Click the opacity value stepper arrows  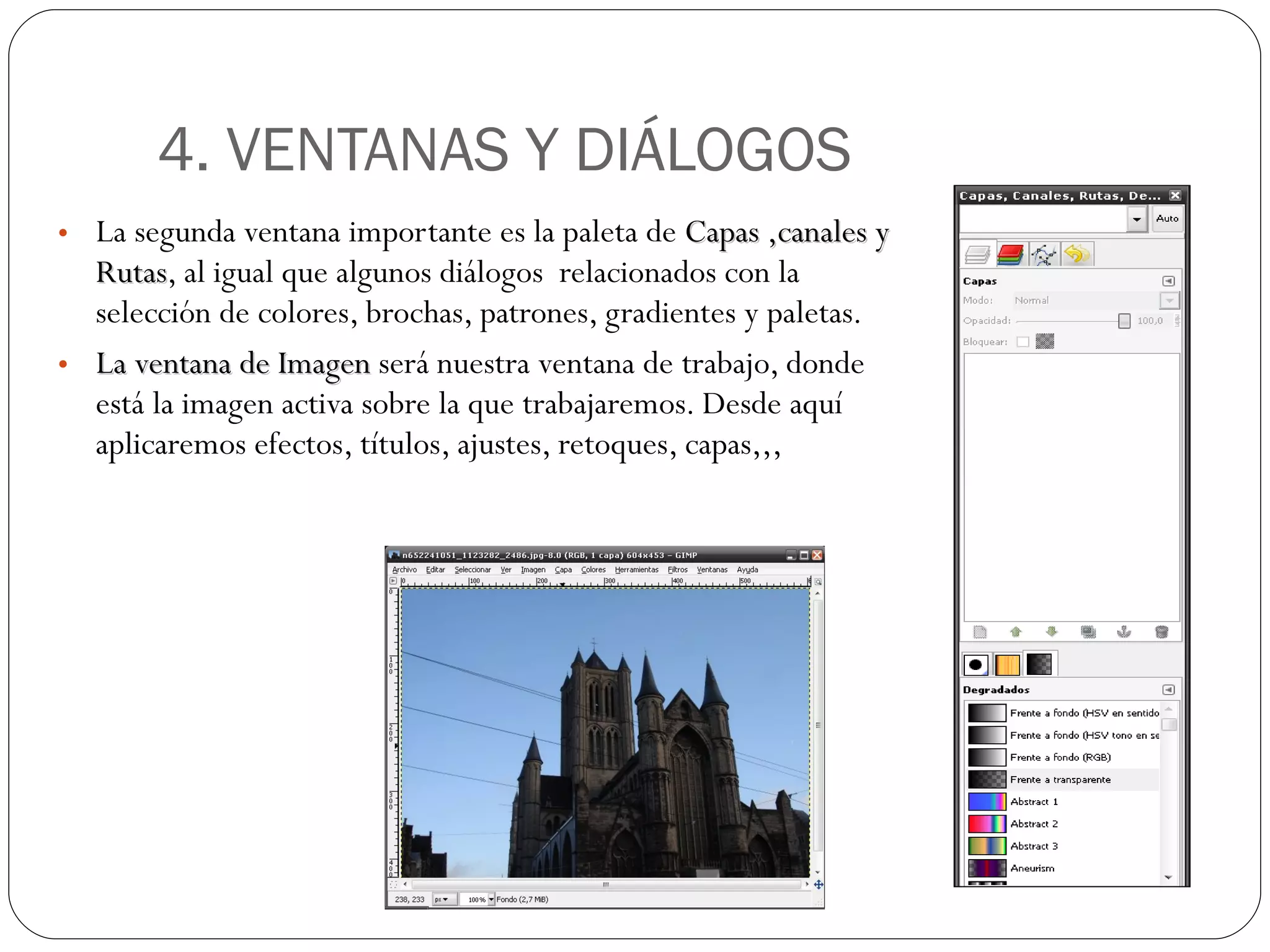1176,320
